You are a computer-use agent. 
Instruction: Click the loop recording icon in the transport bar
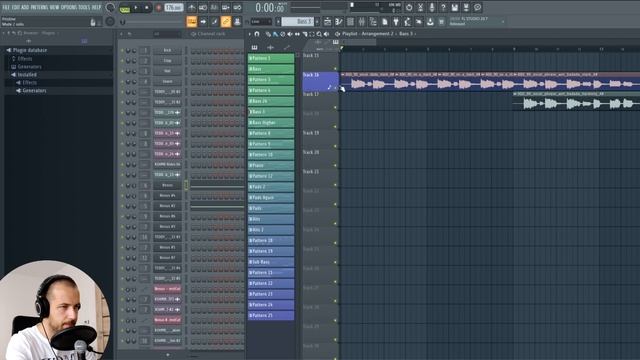point(237,7)
